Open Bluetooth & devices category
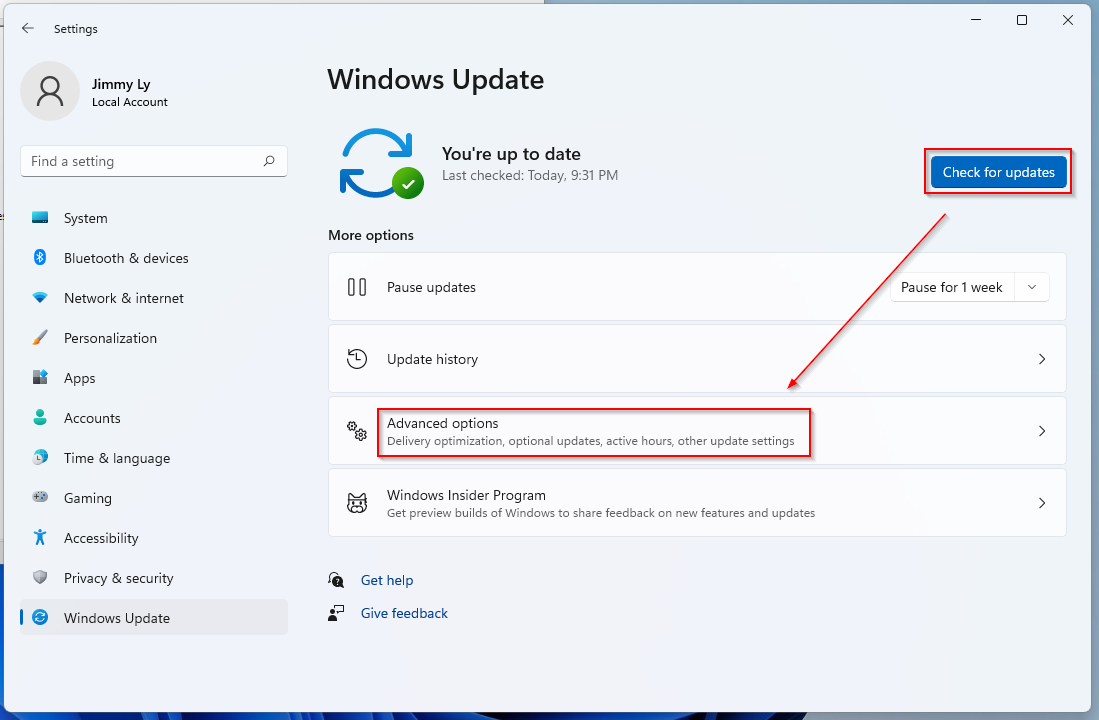The width and height of the screenshot is (1099, 720). click(153, 257)
